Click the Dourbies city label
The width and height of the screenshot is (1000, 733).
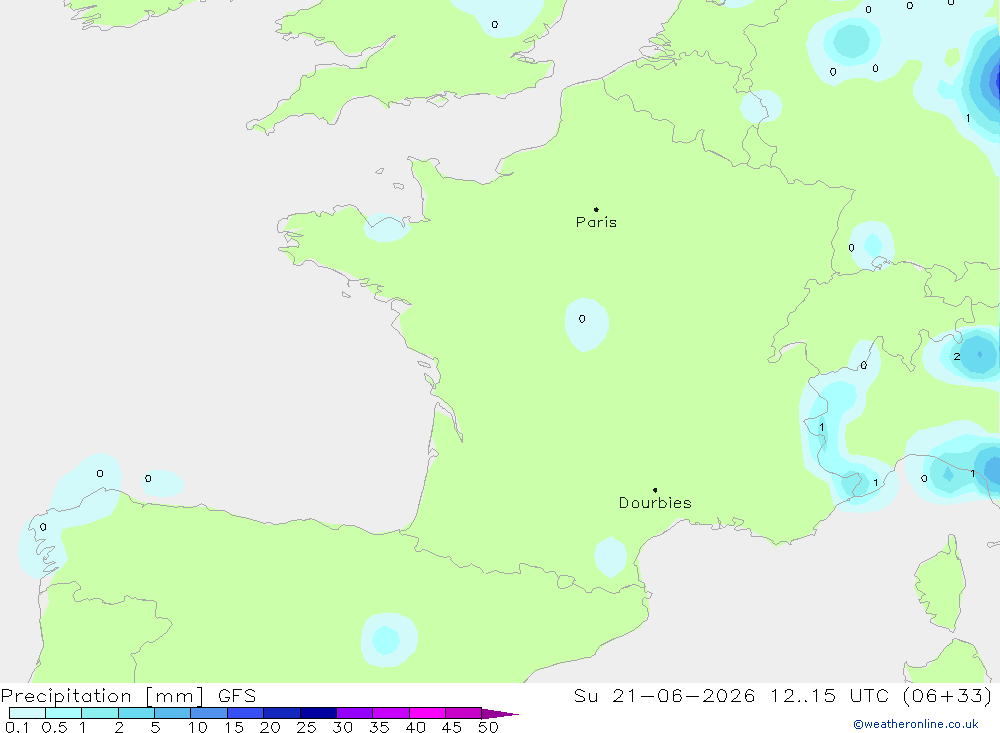point(655,503)
